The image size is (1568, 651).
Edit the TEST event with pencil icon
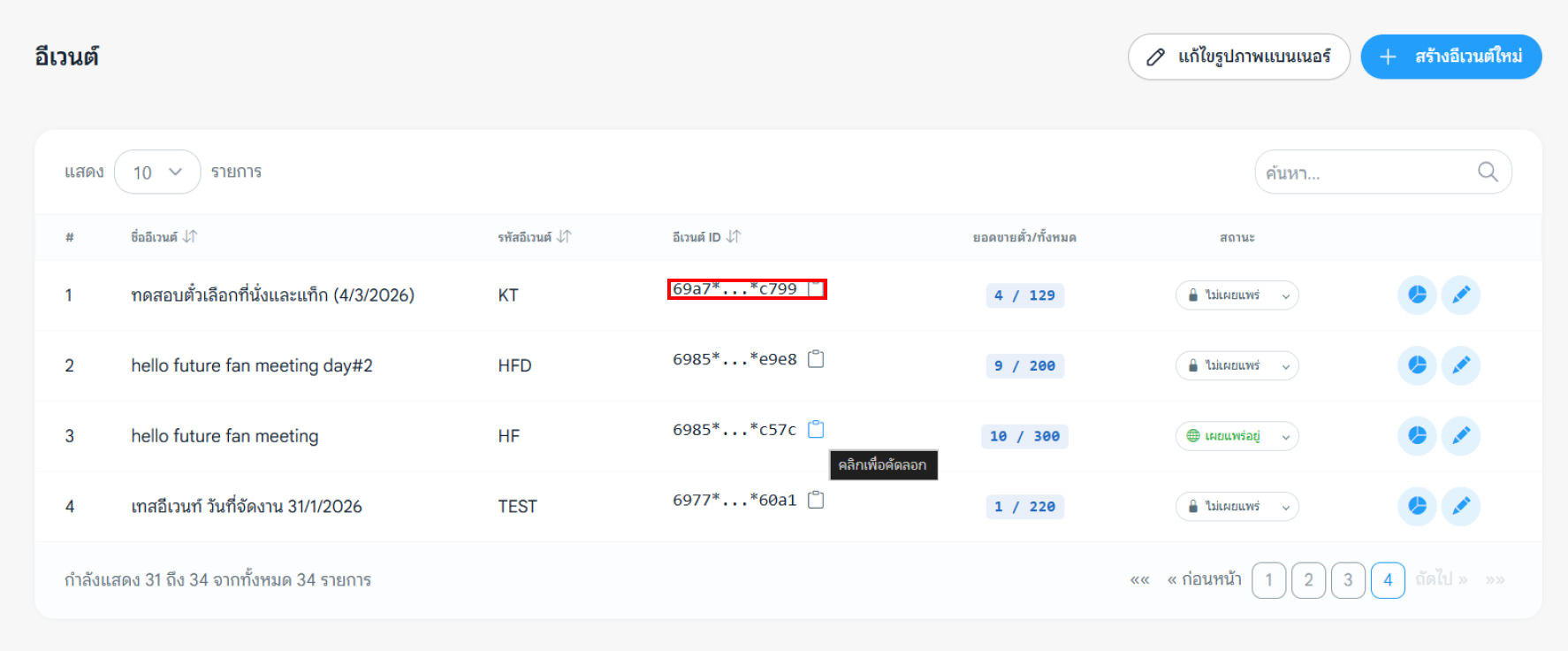(x=1461, y=506)
